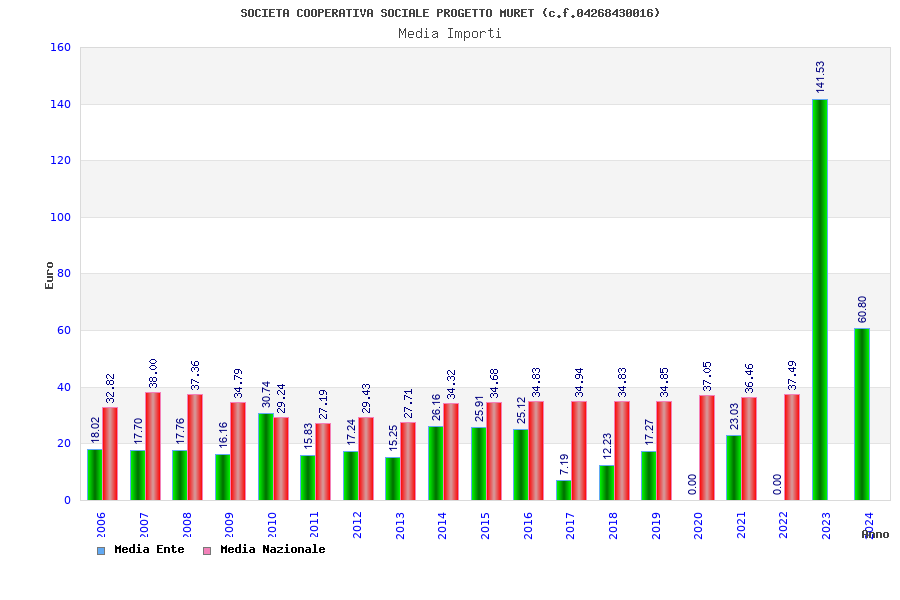Click the 2011 year axis label

(x=315, y=525)
